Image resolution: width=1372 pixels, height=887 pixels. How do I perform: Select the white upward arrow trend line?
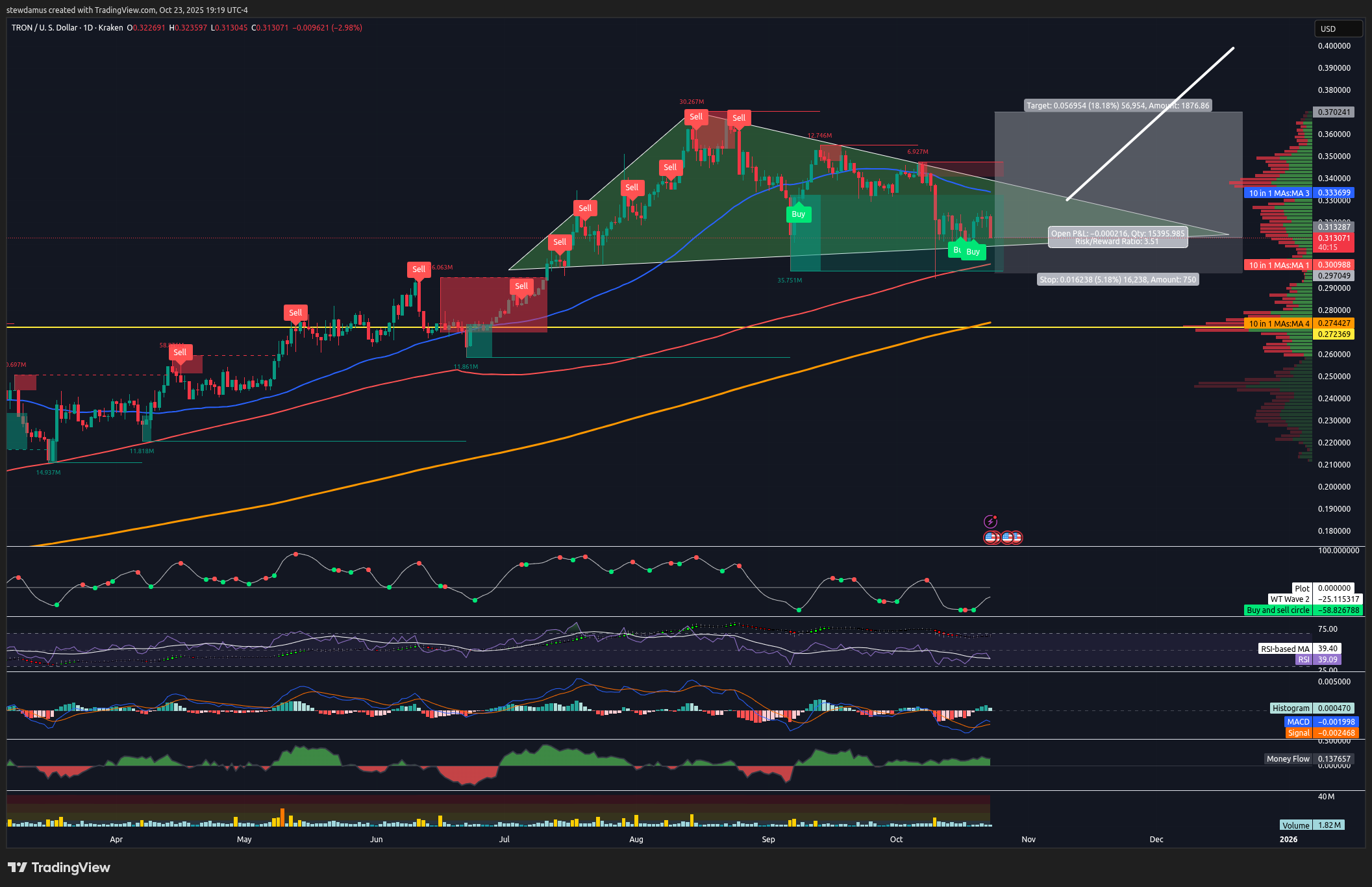[1149, 124]
